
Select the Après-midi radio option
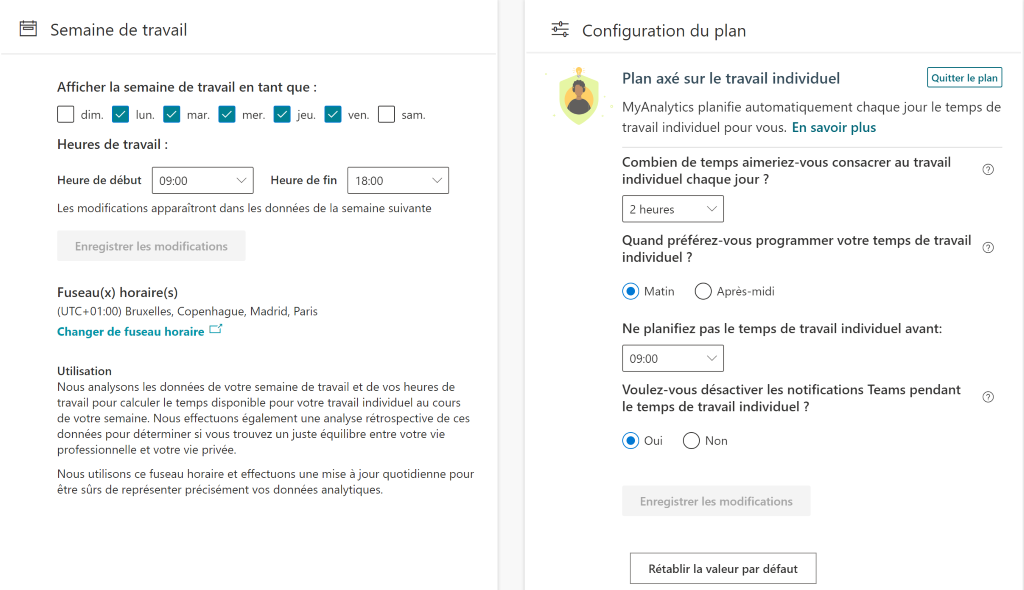(x=703, y=291)
